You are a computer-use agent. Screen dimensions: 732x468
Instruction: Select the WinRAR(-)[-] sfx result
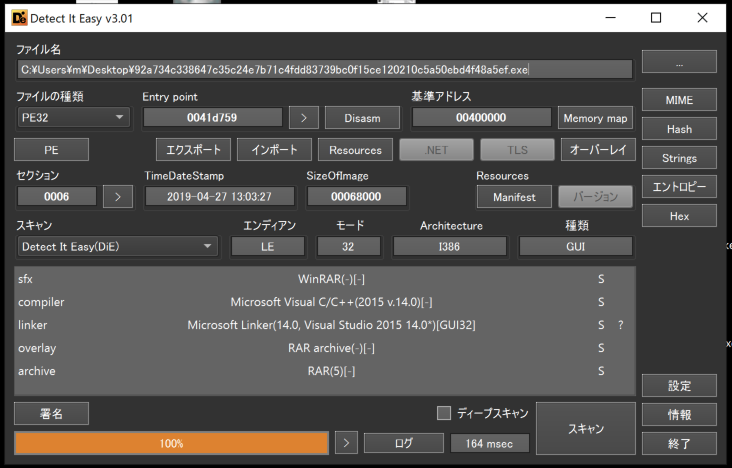331,279
